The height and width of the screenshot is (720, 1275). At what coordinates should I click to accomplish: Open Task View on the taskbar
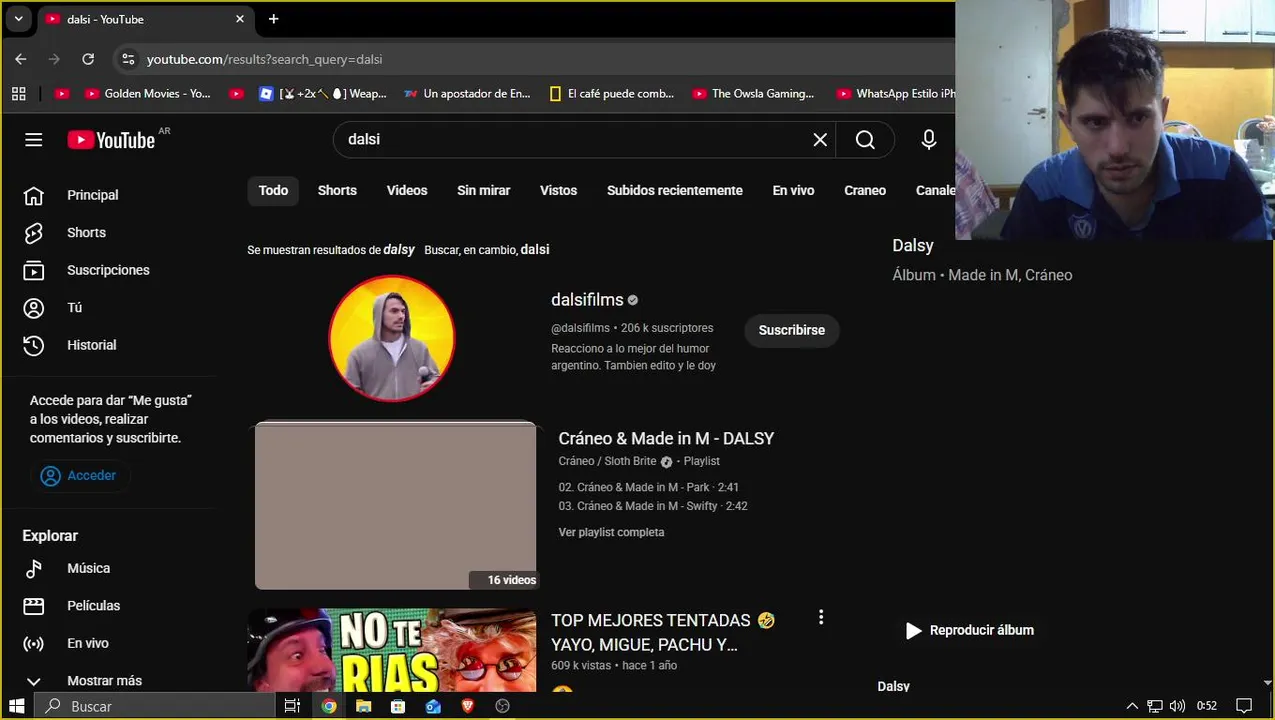pos(292,706)
